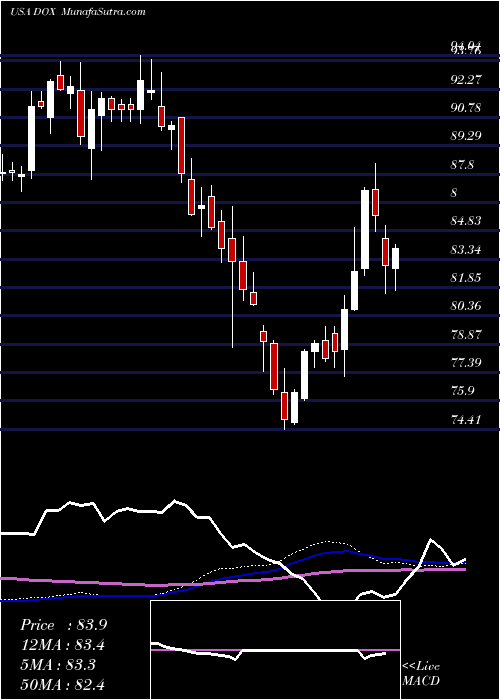This screenshot has height=700, width=500.
Task: Click the 12MA : 83.4 readout
Action: pos(63,645)
